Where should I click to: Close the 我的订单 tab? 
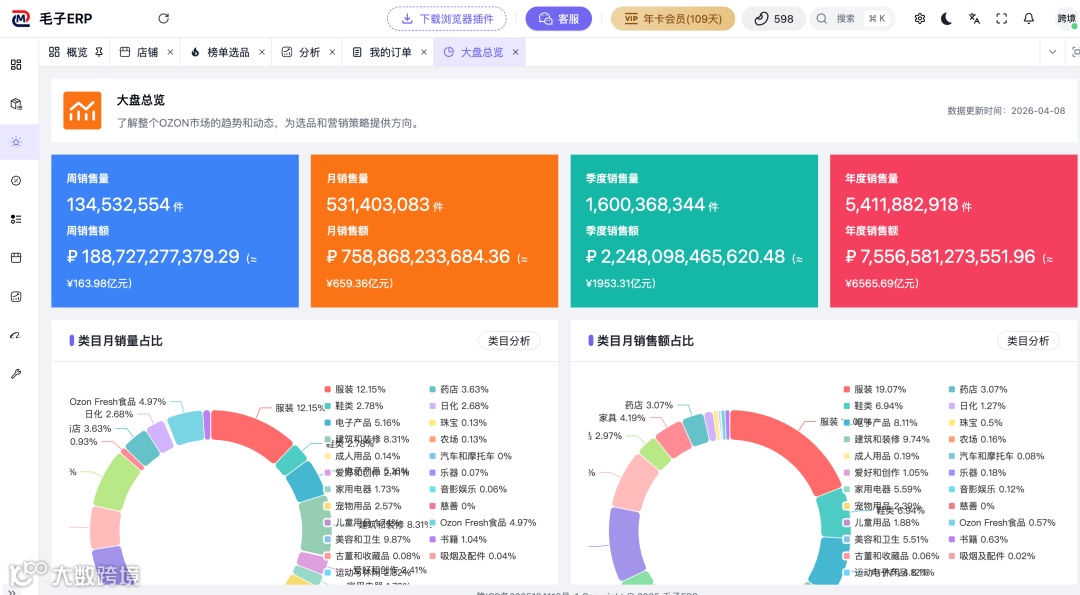[x=424, y=52]
